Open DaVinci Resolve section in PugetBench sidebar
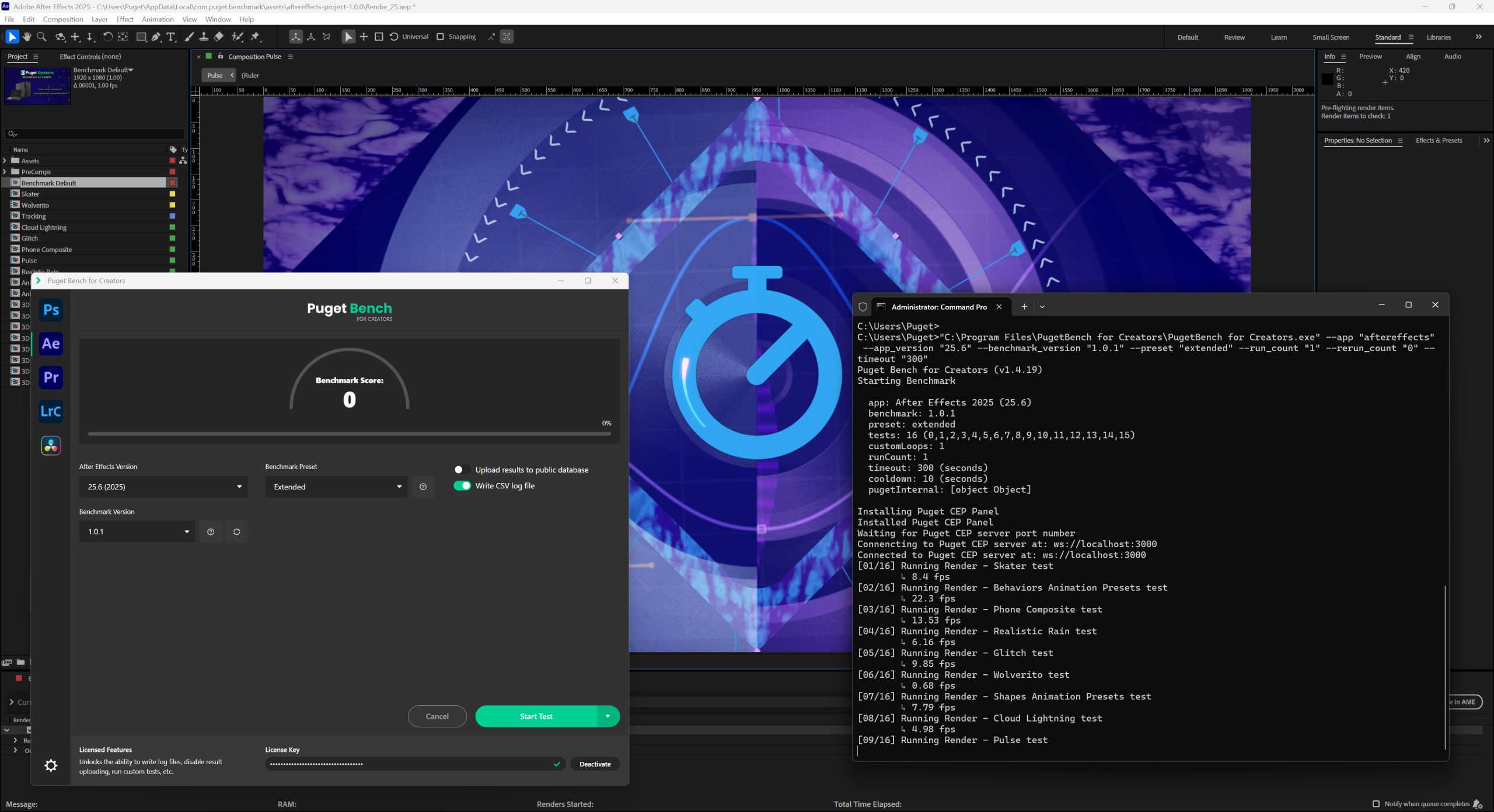1494x812 pixels. tap(51, 445)
